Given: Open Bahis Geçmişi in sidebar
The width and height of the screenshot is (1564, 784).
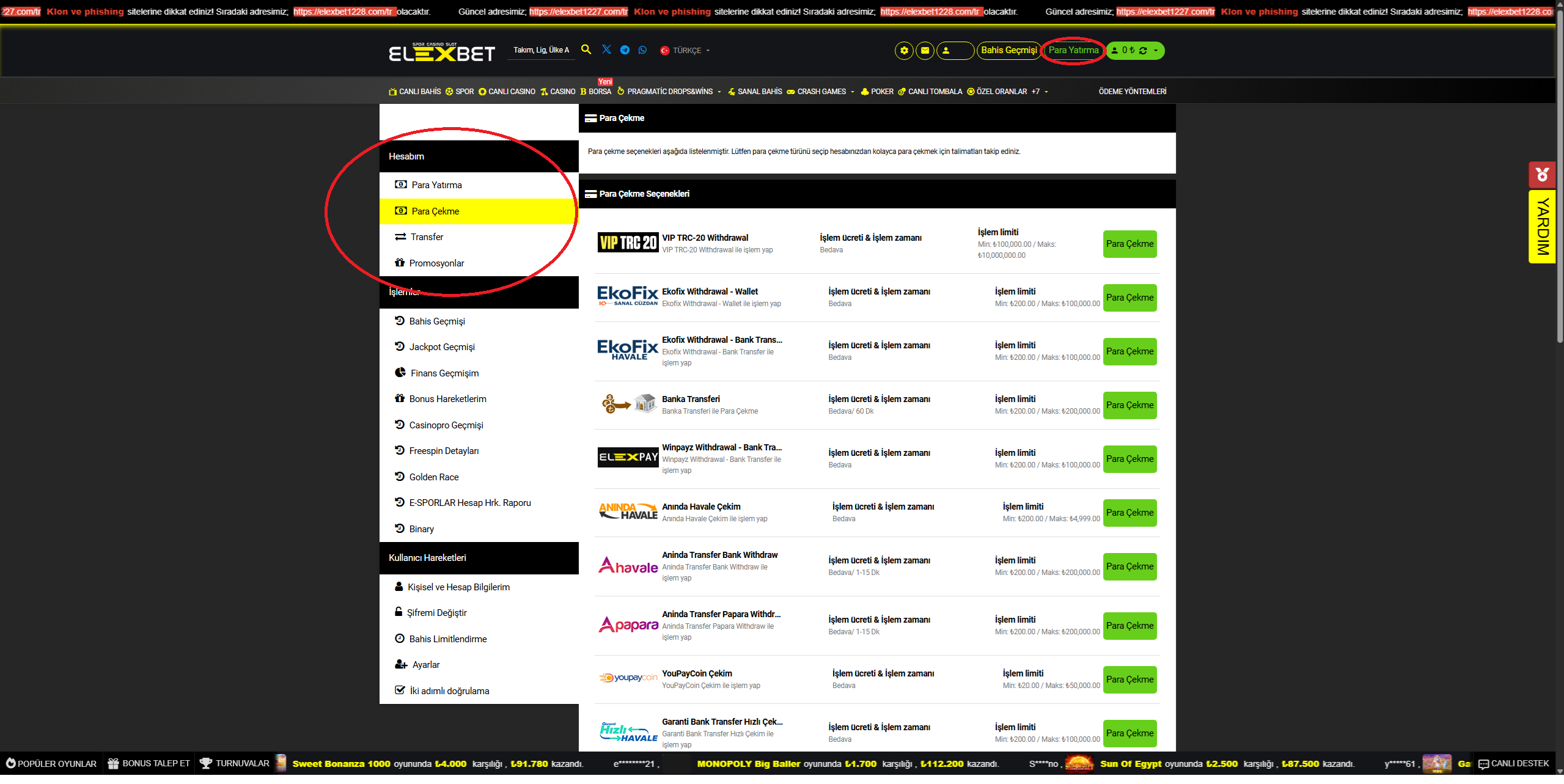Looking at the screenshot, I should coord(479,321).
